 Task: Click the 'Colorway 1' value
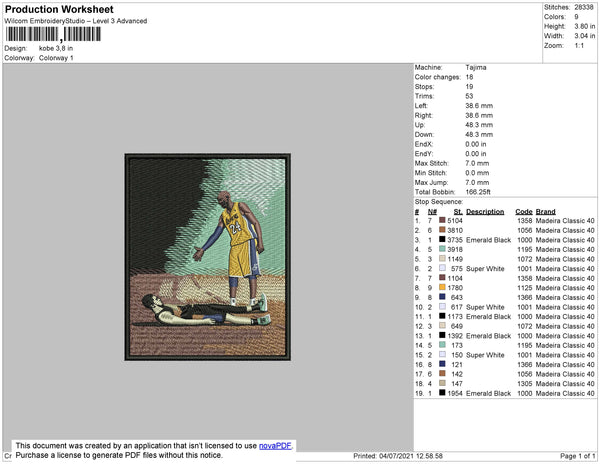coord(56,58)
